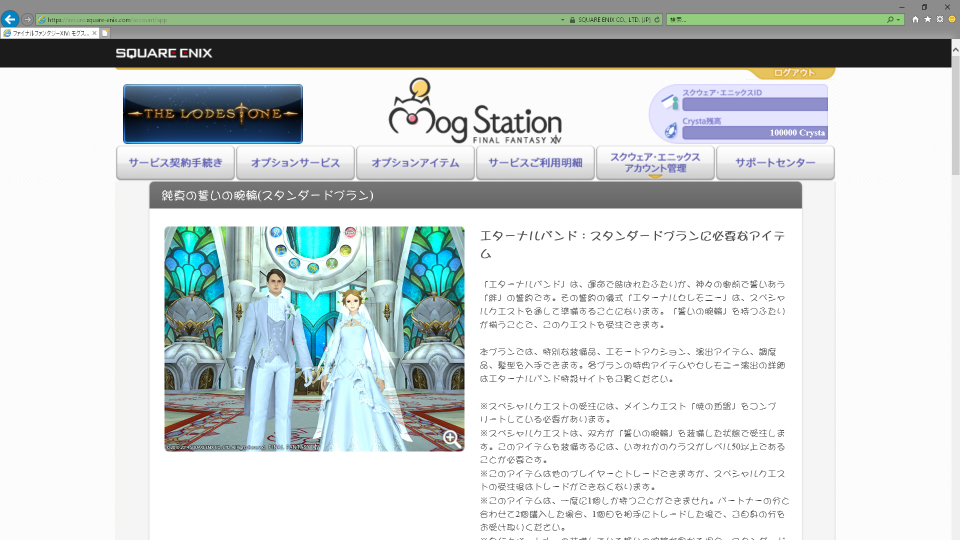Open the サービスご利用明細 tab
This screenshot has width=960, height=540.
click(x=536, y=163)
